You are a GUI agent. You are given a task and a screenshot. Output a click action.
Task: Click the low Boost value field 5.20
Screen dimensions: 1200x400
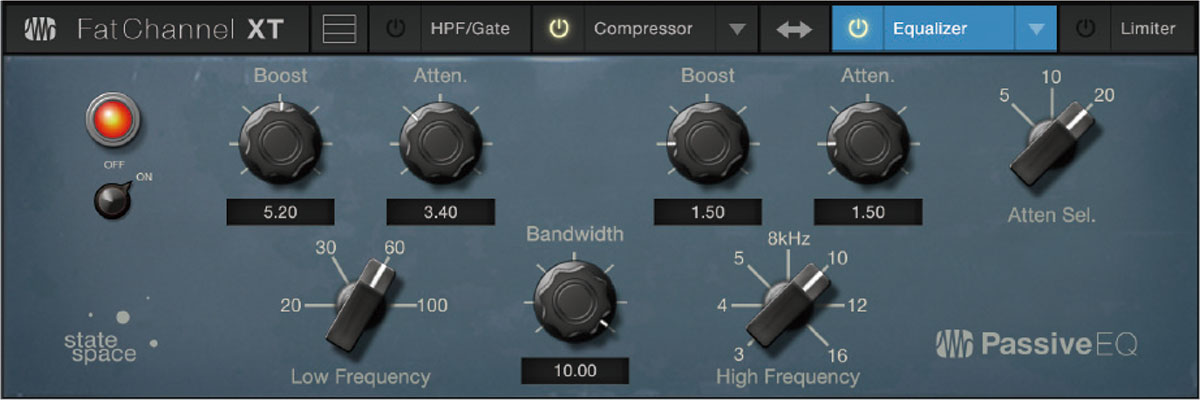click(280, 211)
